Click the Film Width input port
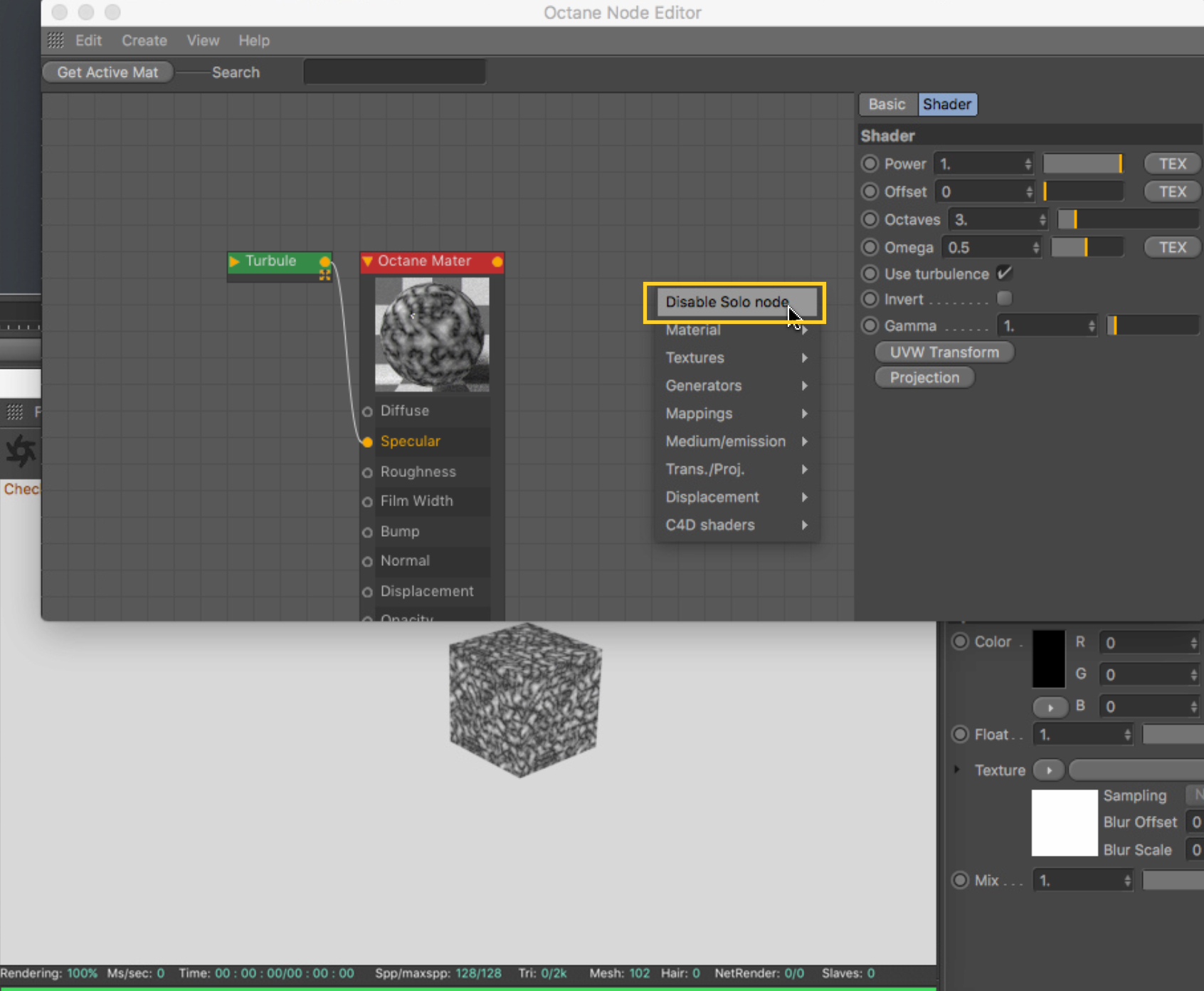Viewport: 1204px width, 991px height. click(x=367, y=502)
